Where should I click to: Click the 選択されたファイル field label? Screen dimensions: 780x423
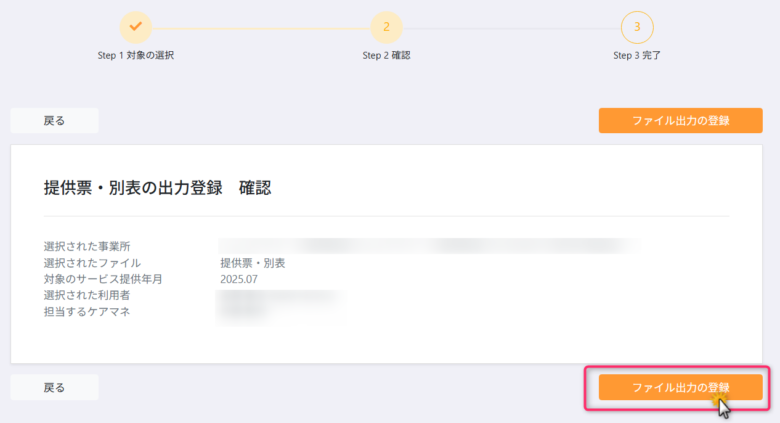tap(93, 263)
